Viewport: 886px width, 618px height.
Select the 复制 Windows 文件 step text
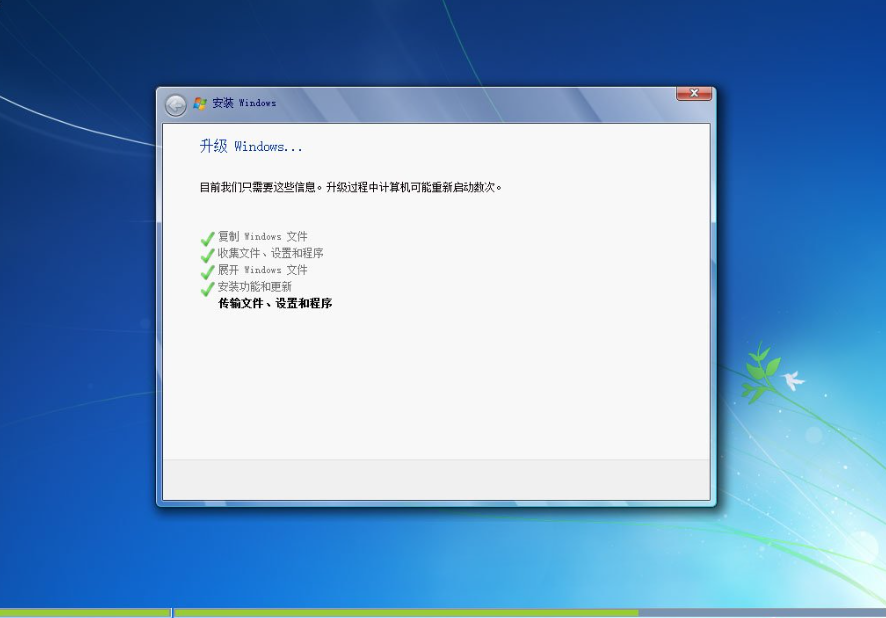tap(263, 236)
